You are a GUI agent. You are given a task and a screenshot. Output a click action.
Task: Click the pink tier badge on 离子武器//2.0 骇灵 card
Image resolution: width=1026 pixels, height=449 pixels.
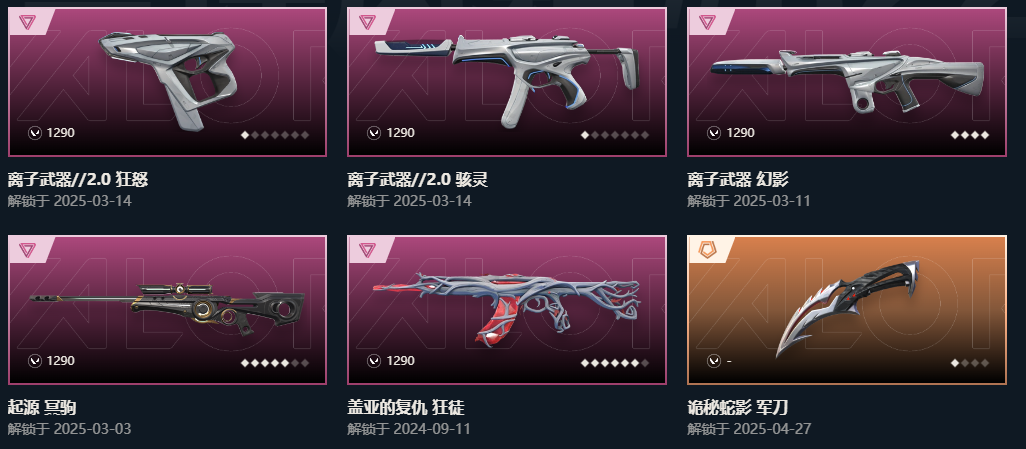tap(366, 22)
